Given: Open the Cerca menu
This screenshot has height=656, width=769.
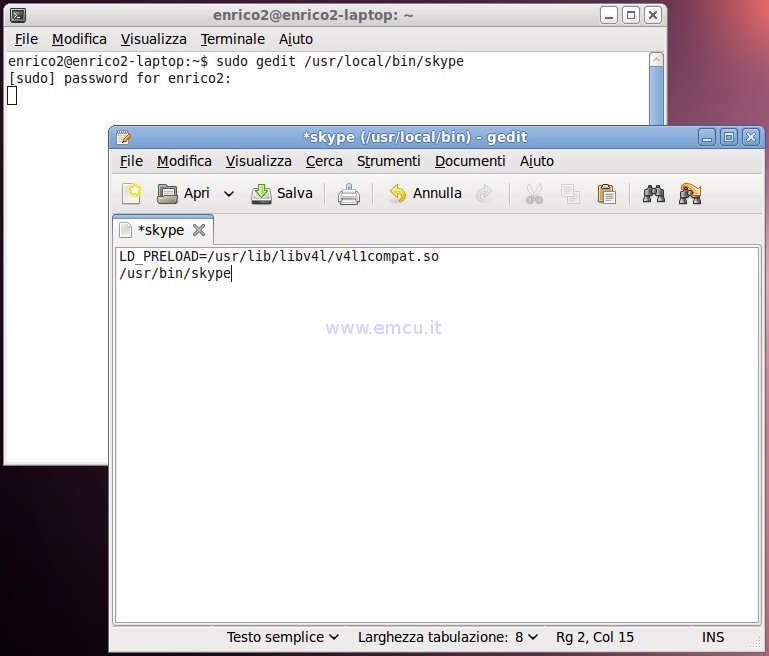Looking at the screenshot, I should point(324,161).
